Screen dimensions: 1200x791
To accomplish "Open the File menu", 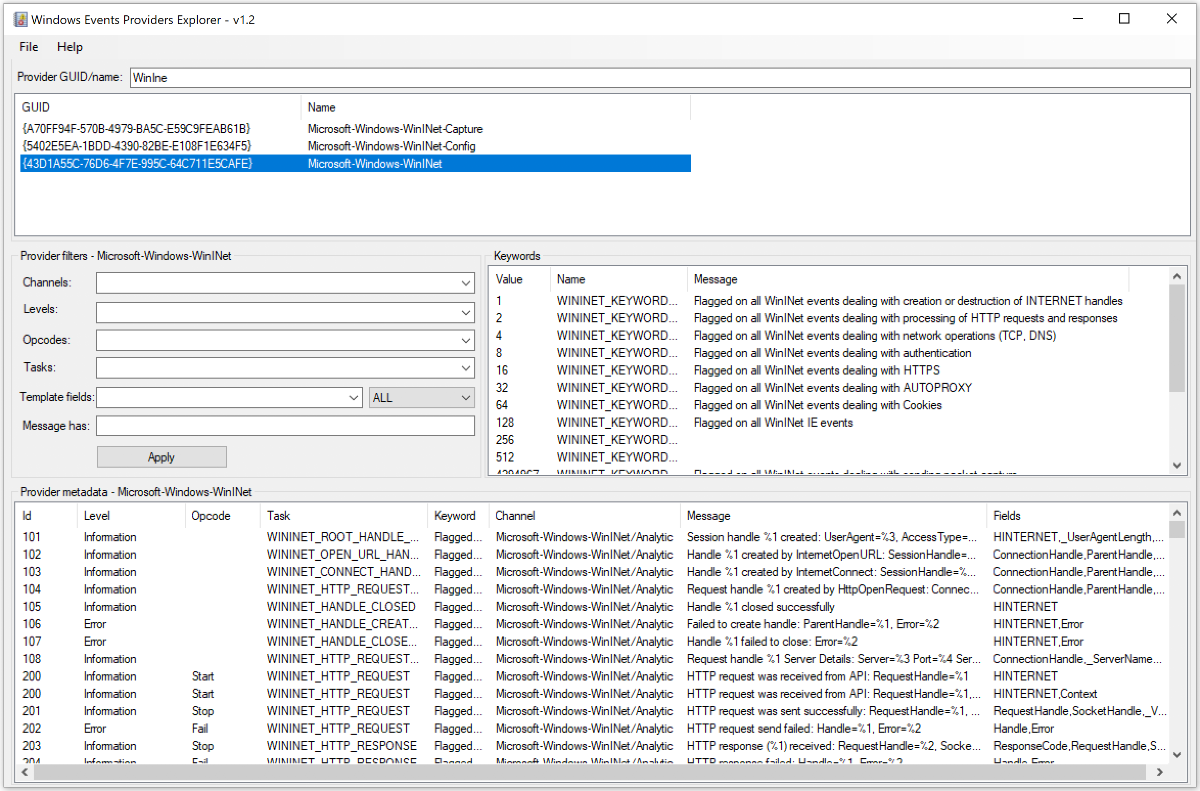I will coord(29,47).
